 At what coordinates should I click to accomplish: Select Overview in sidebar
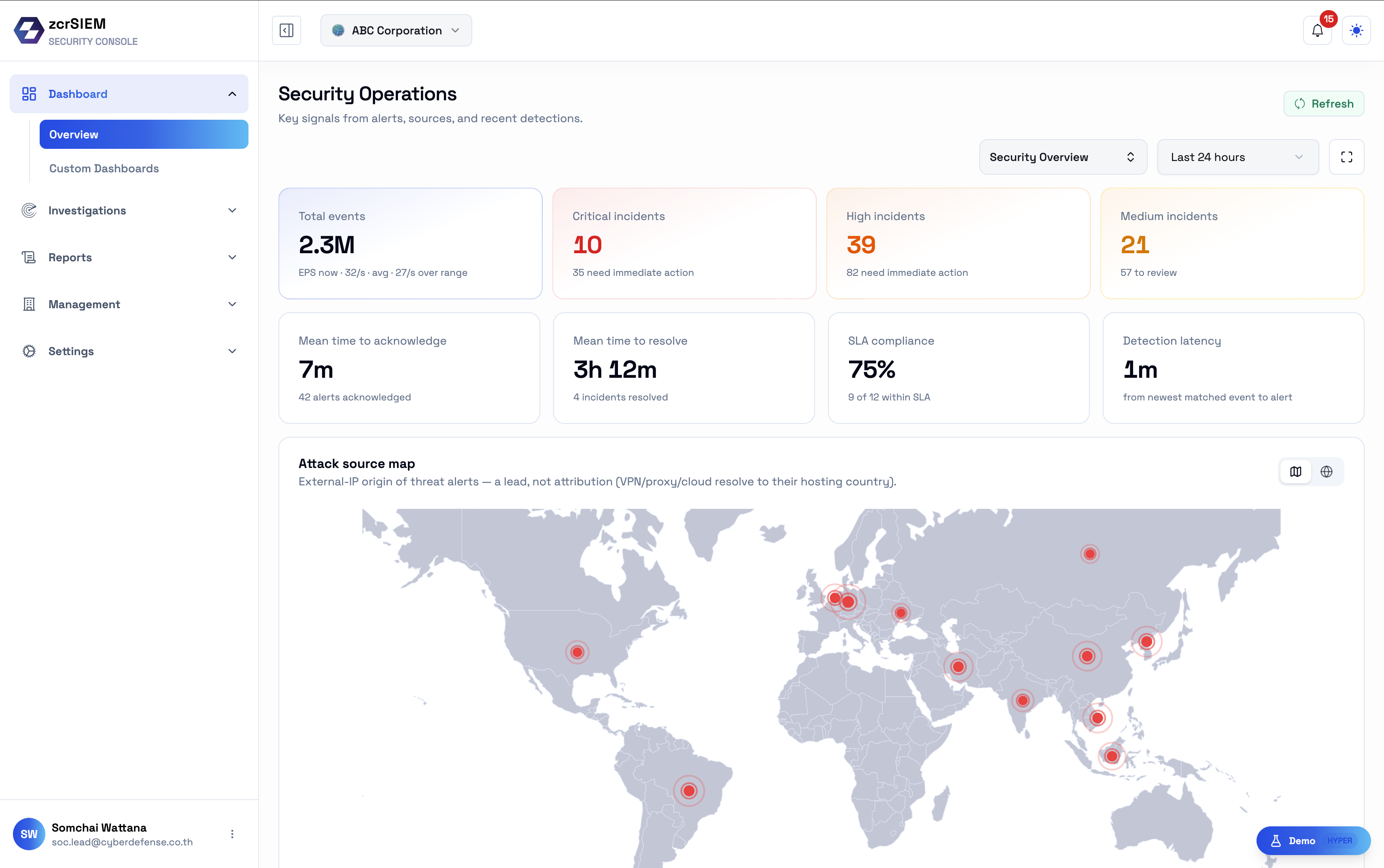point(144,134)
